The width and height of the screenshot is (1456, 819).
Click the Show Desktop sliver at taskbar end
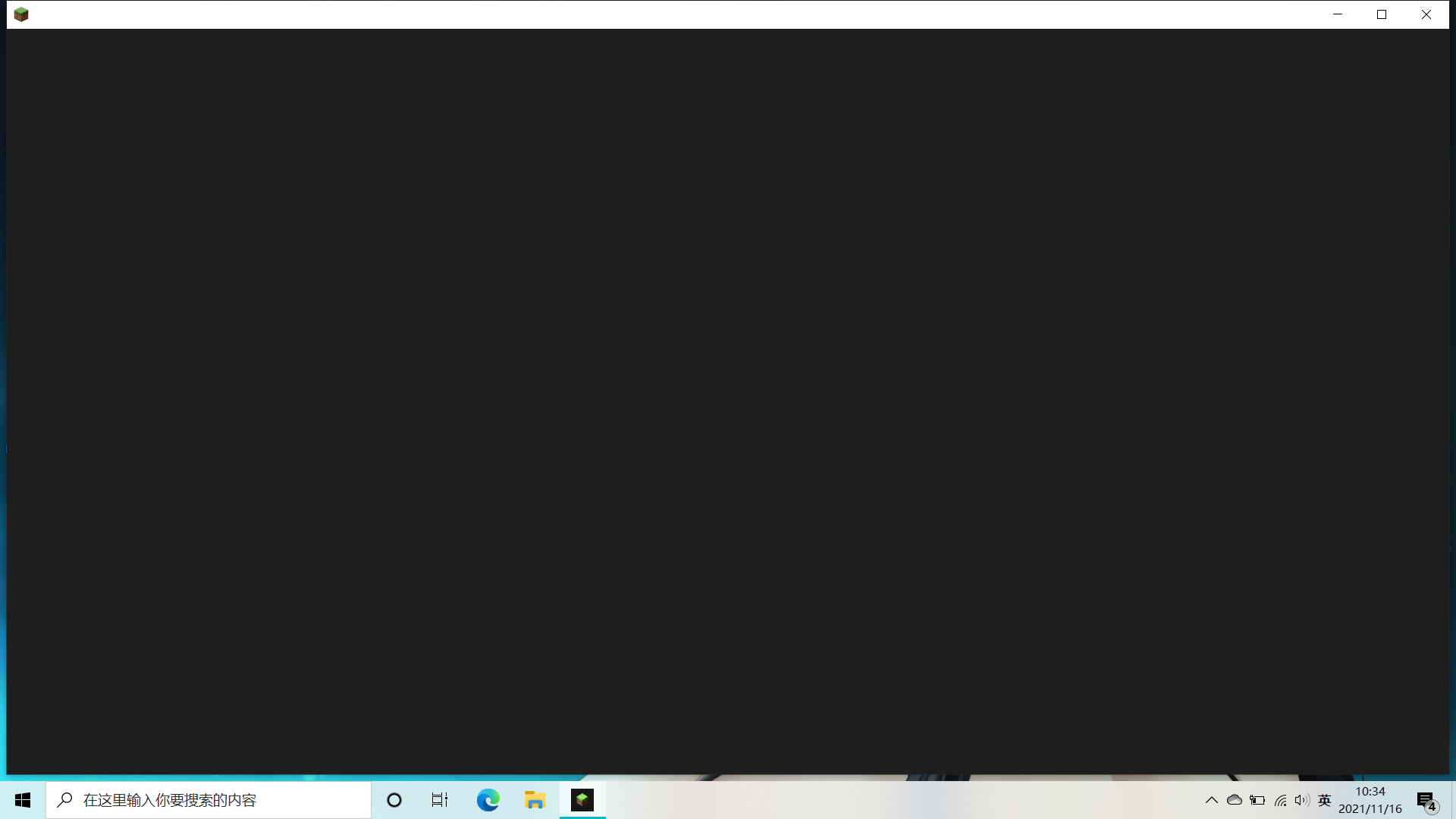[x=1453, y=800]
